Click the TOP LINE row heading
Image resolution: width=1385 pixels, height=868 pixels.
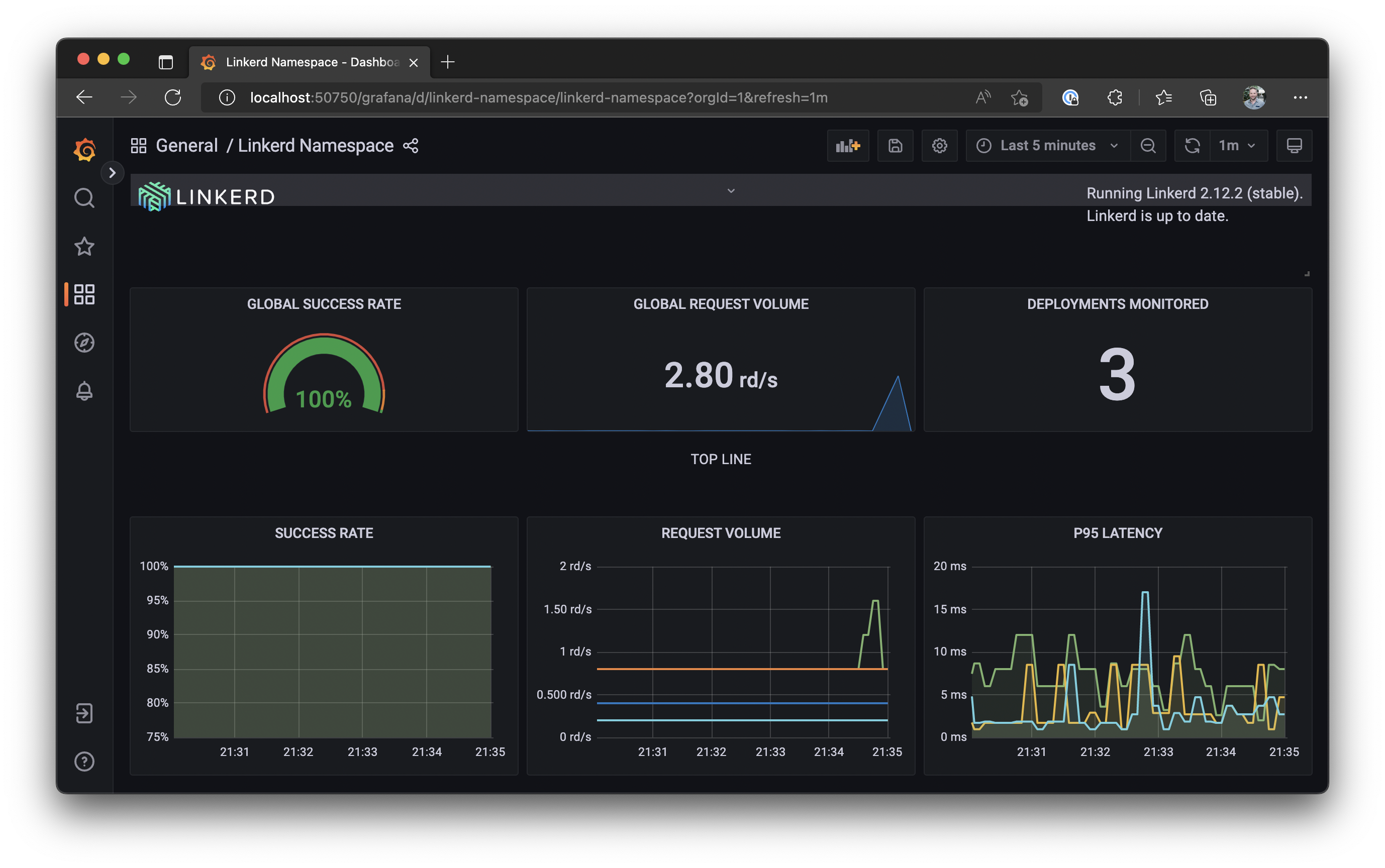(721, 459)
